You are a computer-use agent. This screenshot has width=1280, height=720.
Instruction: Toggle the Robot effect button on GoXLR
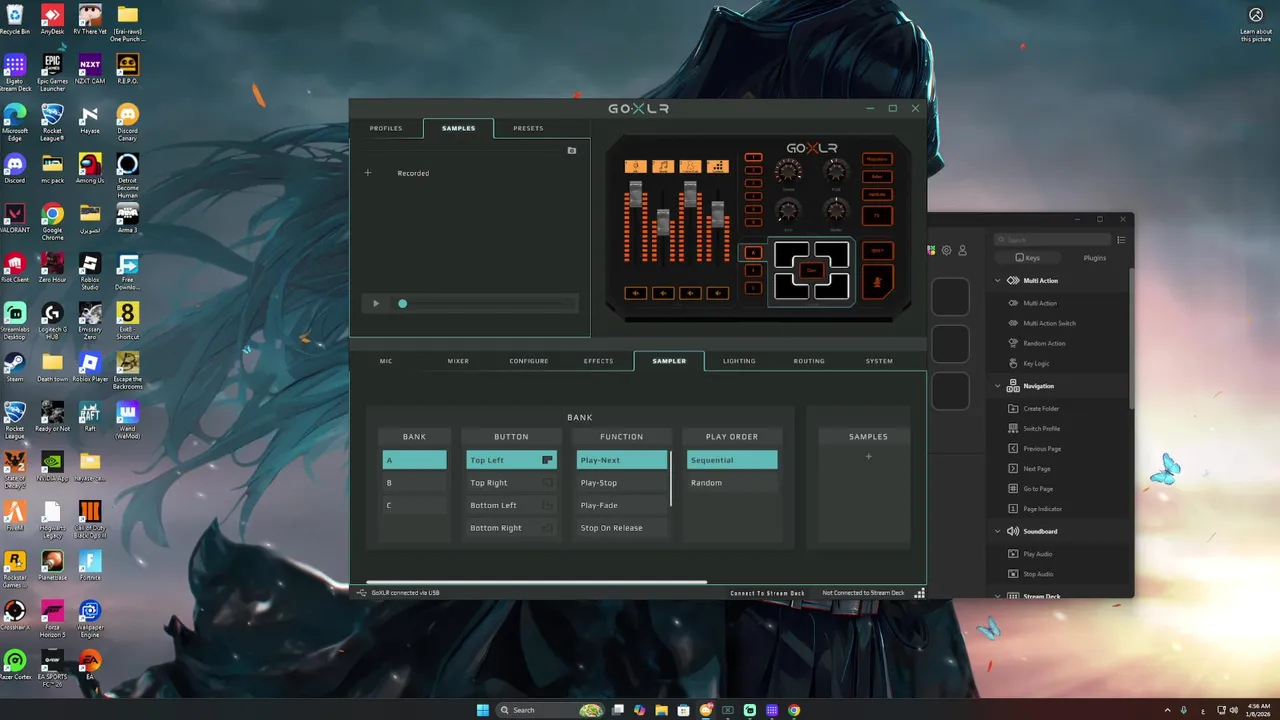pos(877,177)
